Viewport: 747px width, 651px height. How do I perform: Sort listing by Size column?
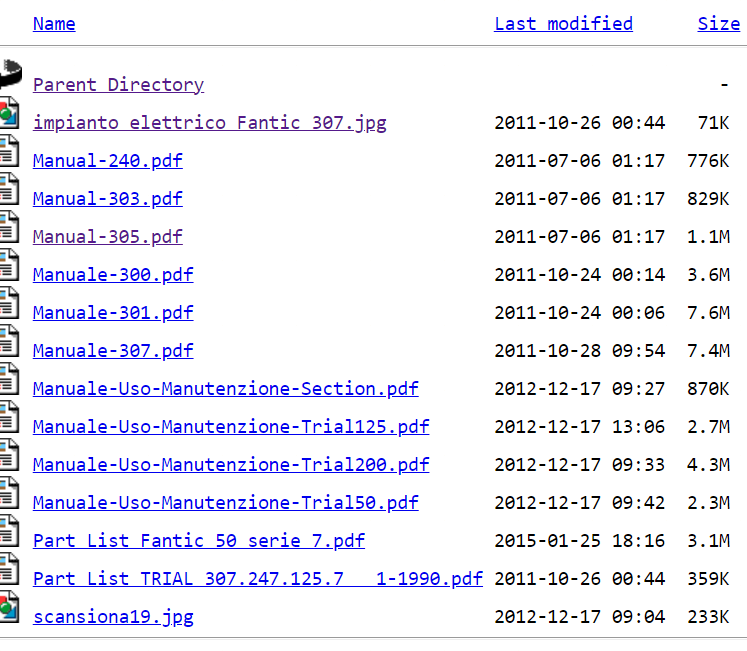coord(718,24)
